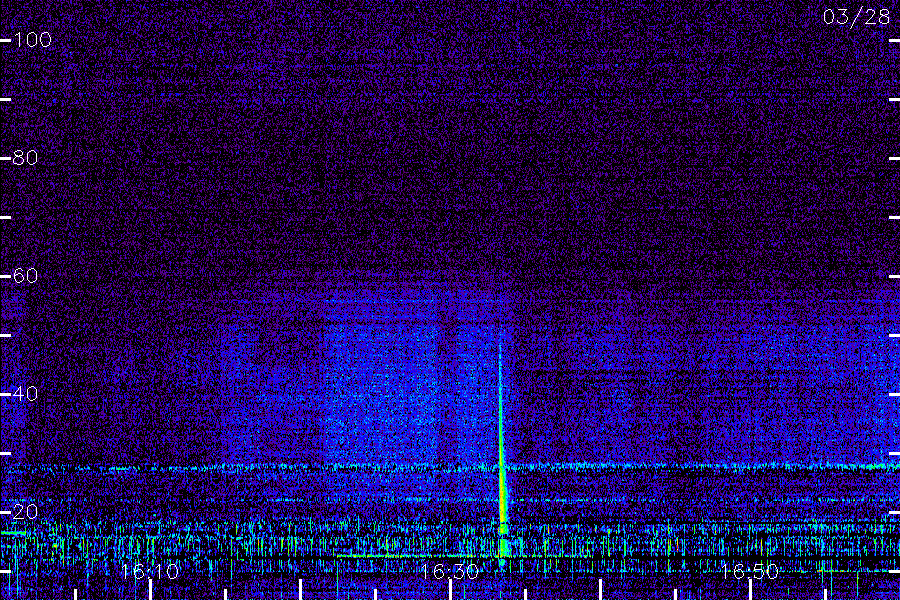Click the 60 frequency axis label
This screenshot has width=900, height=600.
tap(25, 276)
